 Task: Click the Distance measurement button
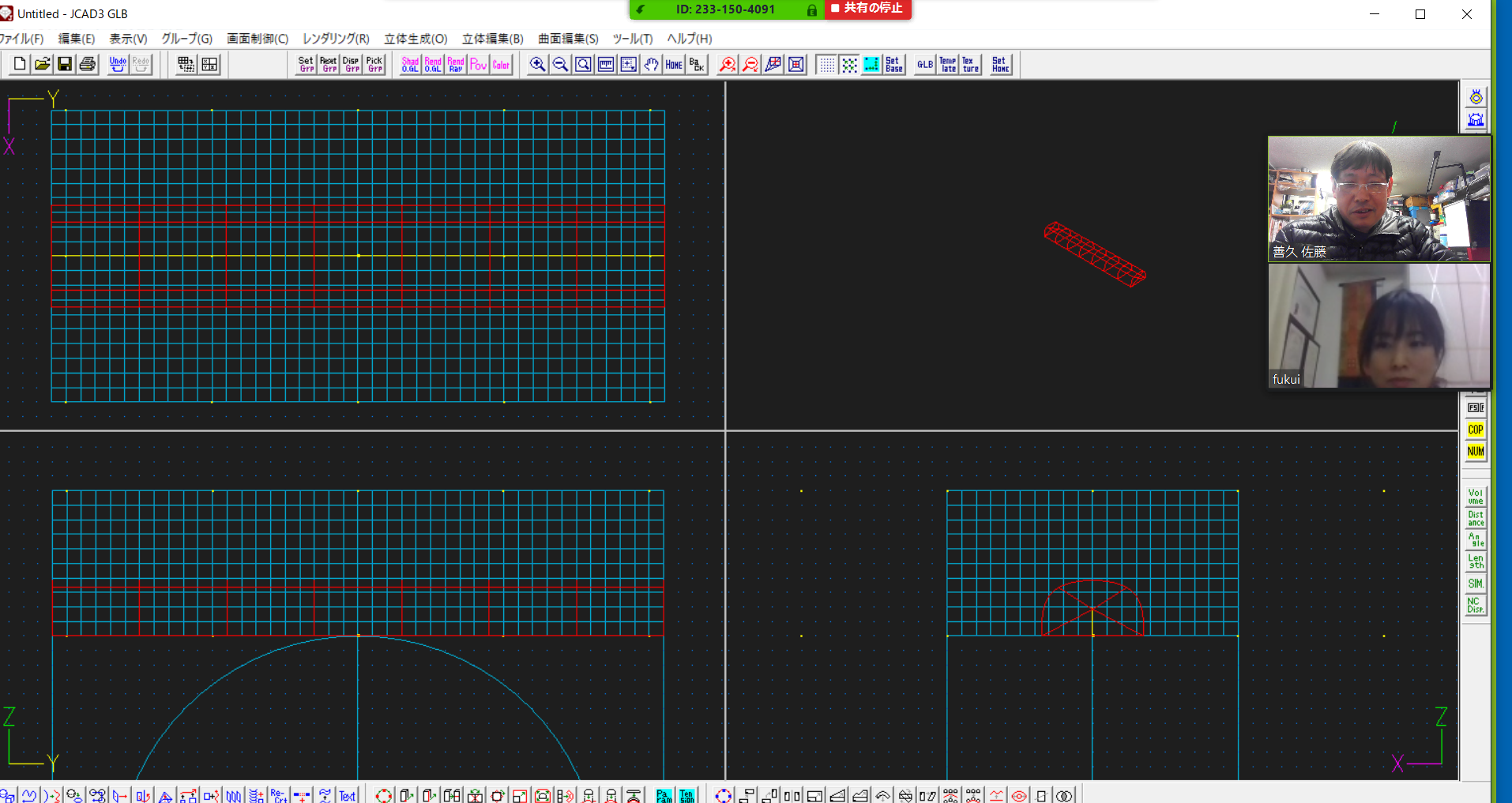pyautogui.click(x=1476, y=519)
